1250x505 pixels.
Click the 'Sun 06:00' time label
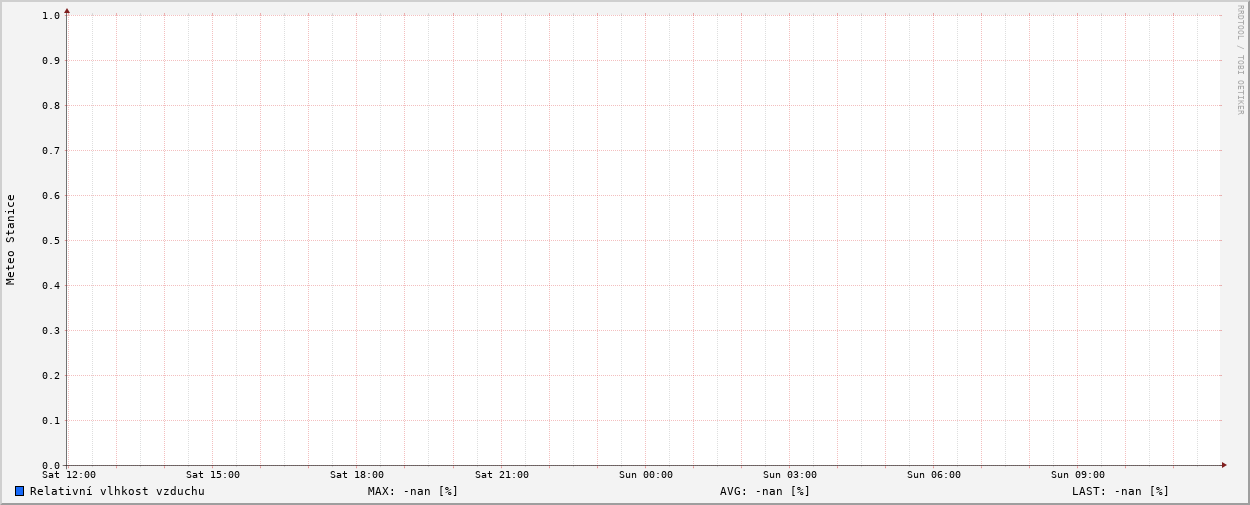pos(934,475)
